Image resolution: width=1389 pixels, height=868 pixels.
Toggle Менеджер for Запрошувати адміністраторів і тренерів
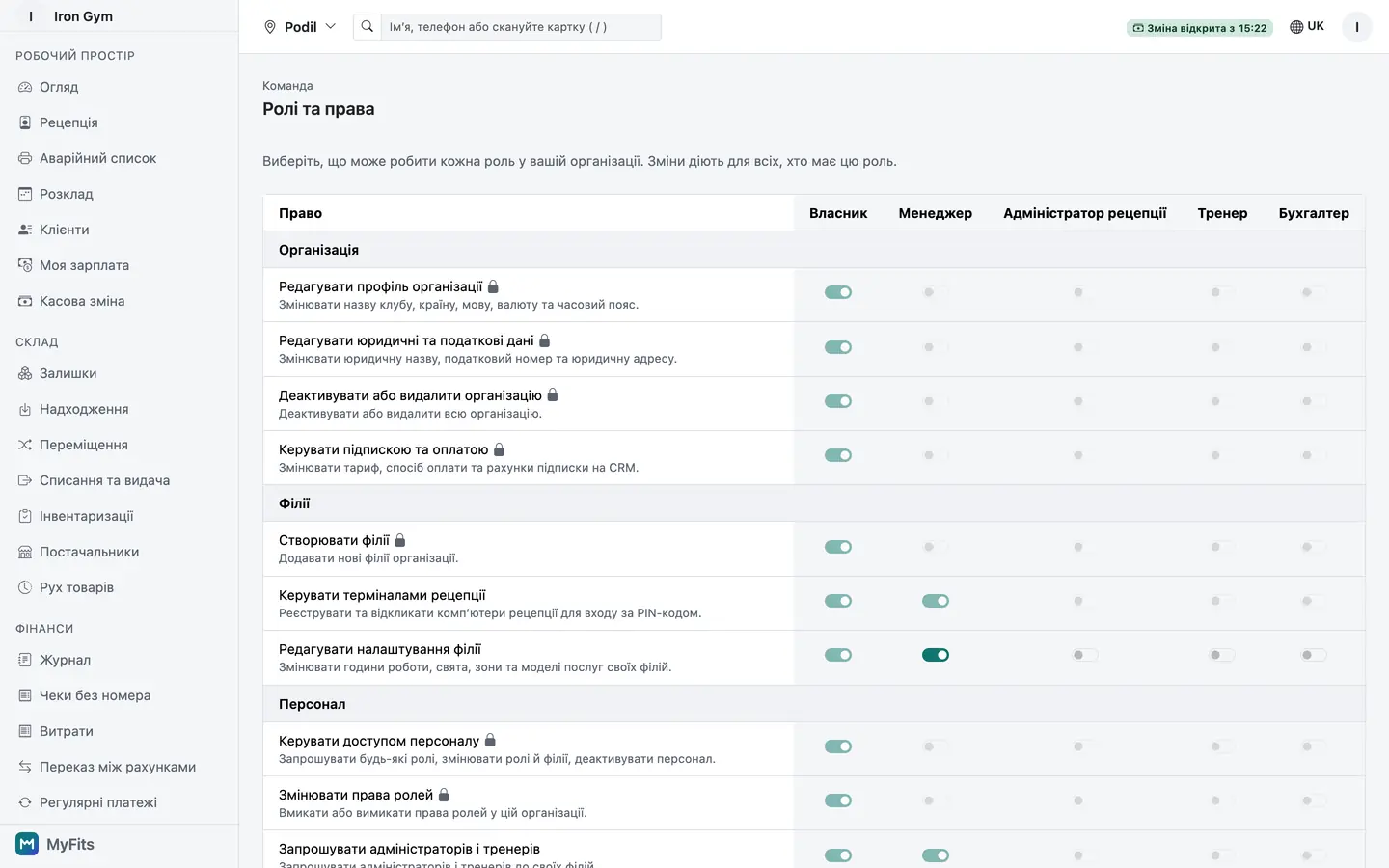coord(936,855)
